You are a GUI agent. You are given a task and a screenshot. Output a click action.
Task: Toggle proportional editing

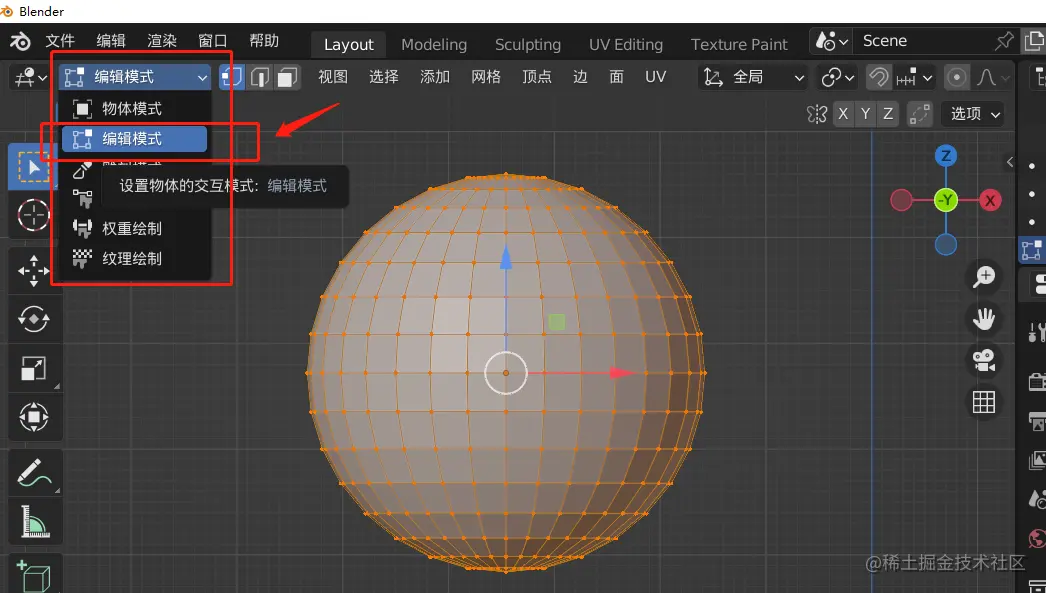957,78
